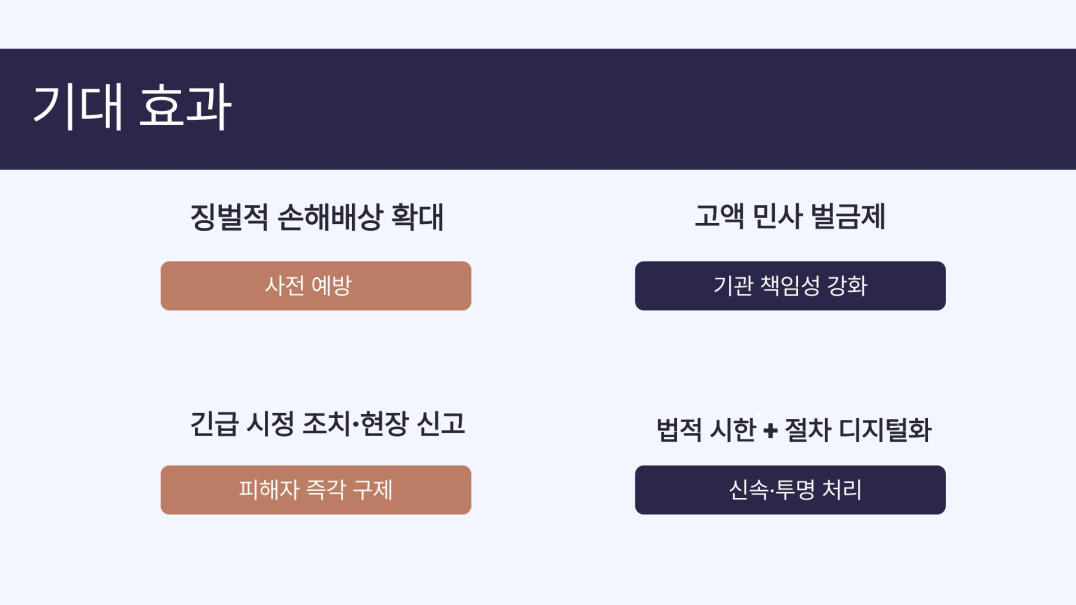Select the '피해자 즉각 구제' brown box

(315, 490)
